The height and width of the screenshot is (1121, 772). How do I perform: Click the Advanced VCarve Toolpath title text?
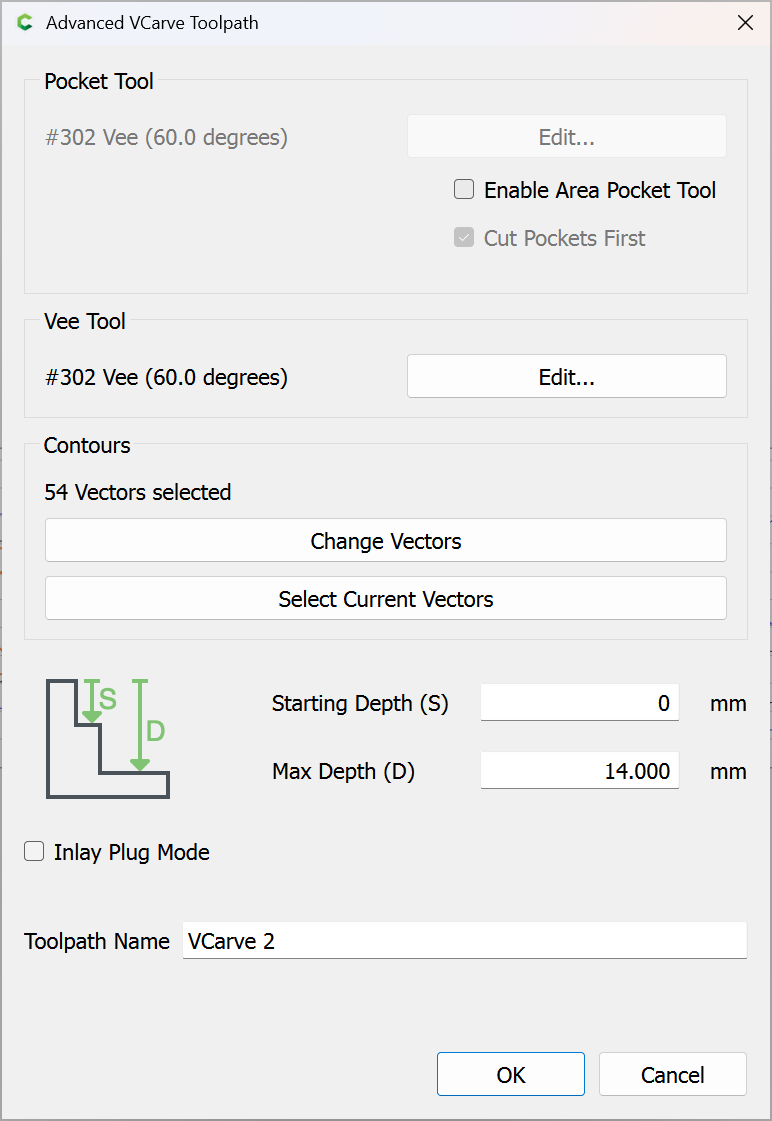[152, 23]
